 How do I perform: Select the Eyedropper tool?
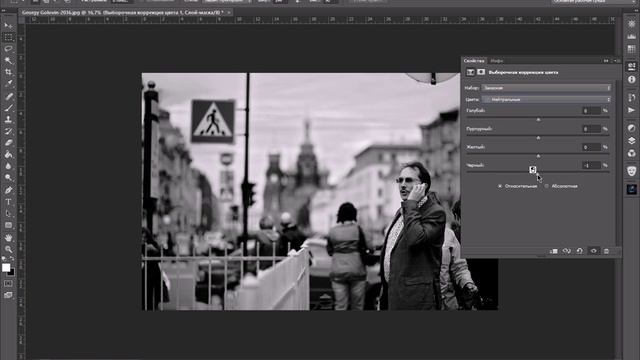pyautogui.click(x=8, y=84)
